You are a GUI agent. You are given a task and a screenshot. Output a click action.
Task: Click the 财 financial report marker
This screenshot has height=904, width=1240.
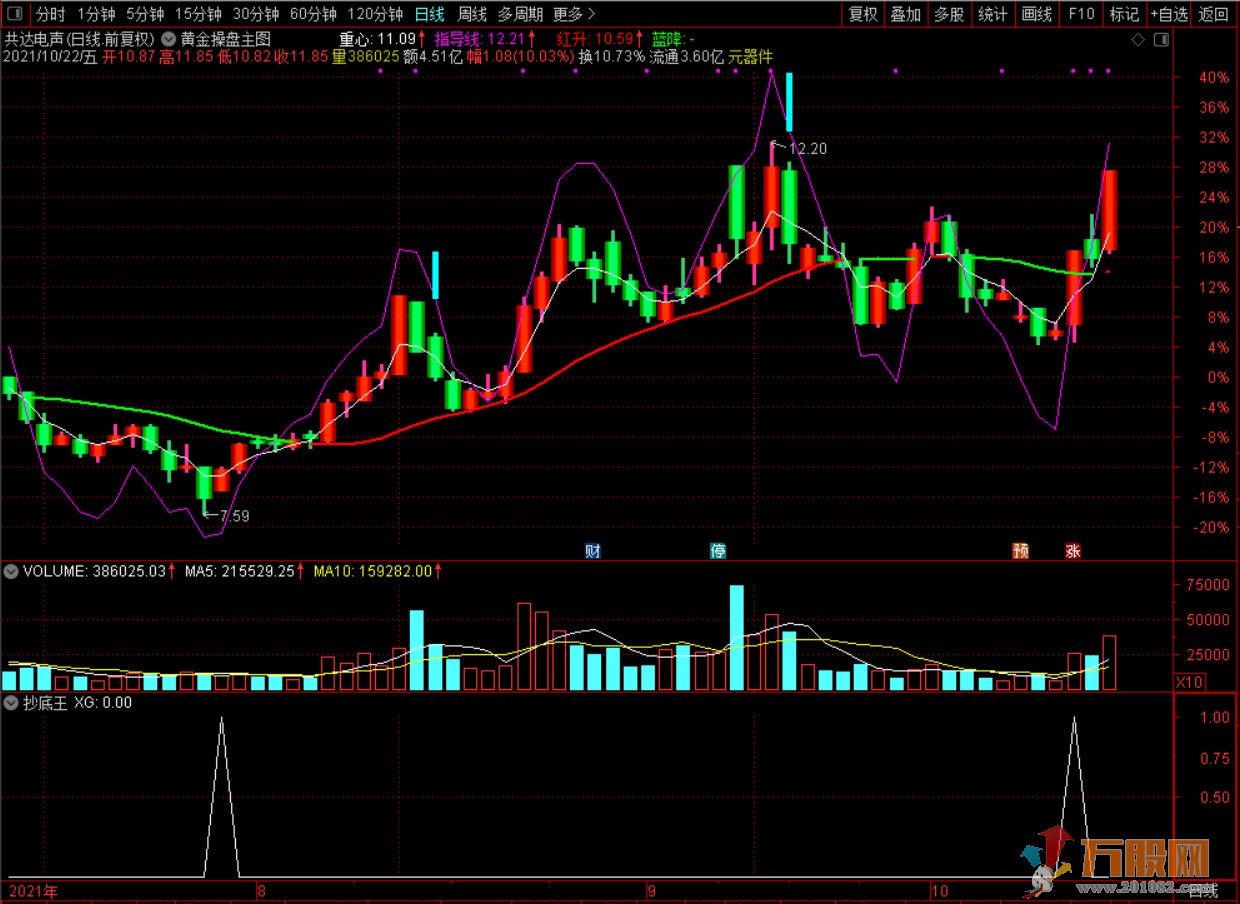[x=593, y=551]
